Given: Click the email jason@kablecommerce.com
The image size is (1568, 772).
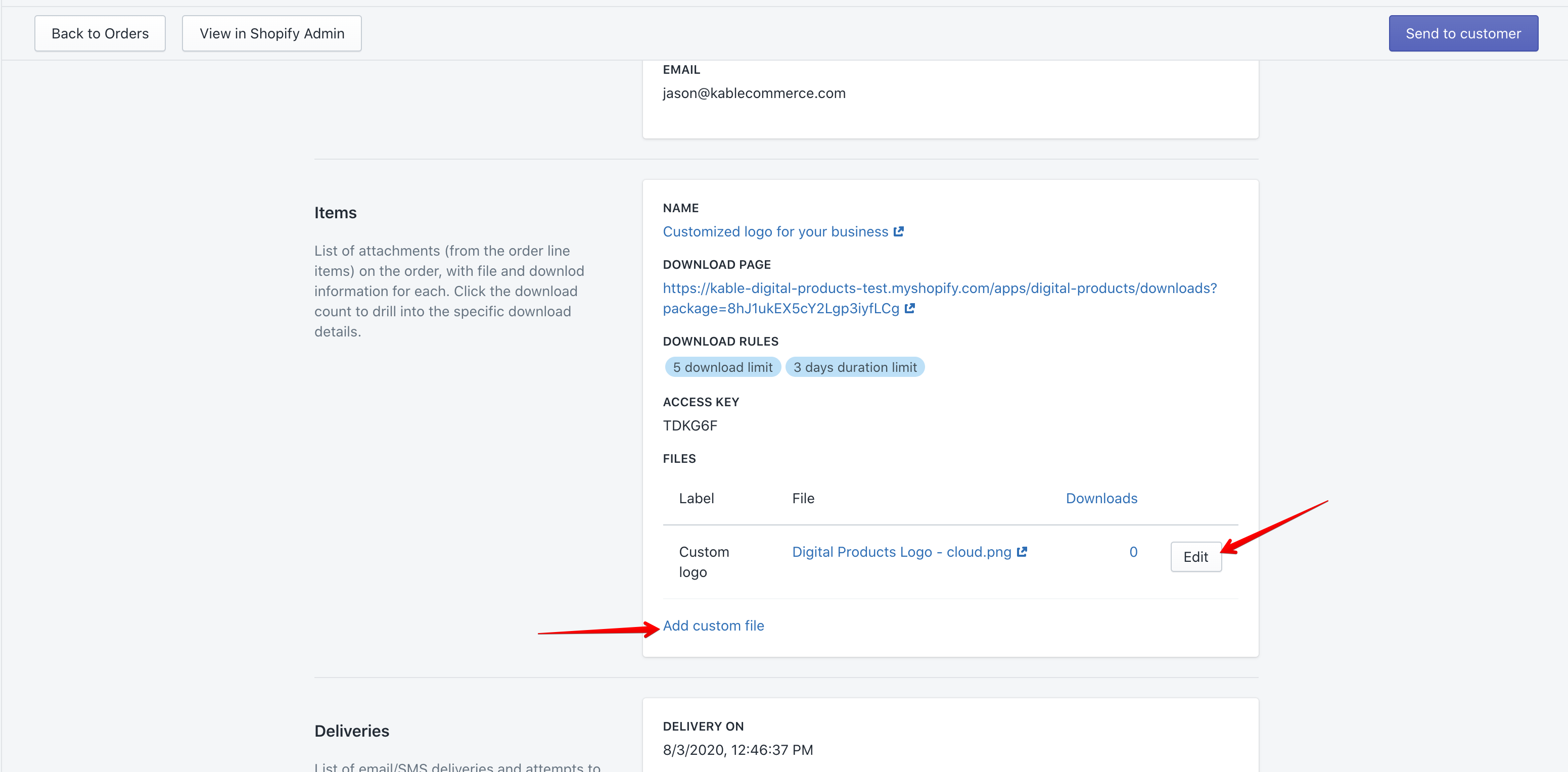Looking at the screenshot, I should (754, 92).
